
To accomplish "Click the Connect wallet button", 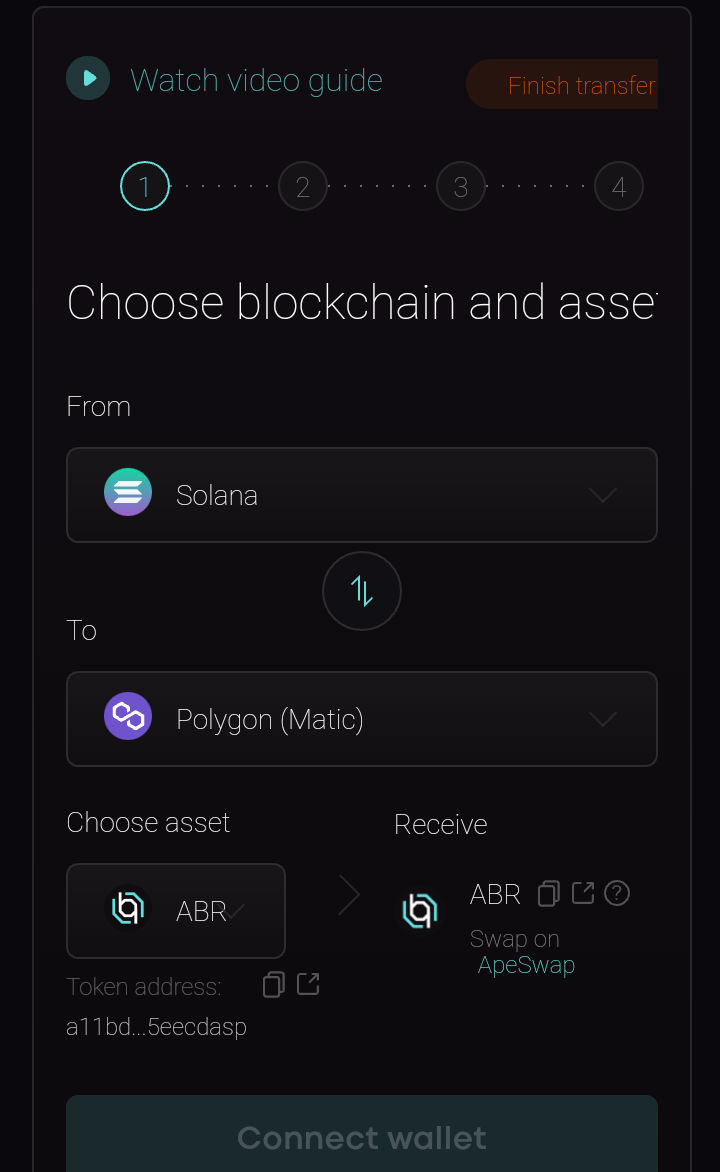I will tap(362, 1137).
